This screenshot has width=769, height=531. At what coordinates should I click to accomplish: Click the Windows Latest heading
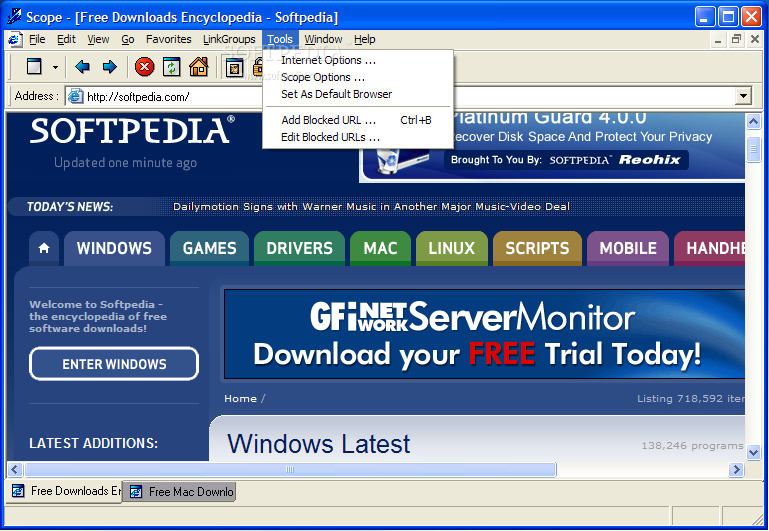(319, 443)
